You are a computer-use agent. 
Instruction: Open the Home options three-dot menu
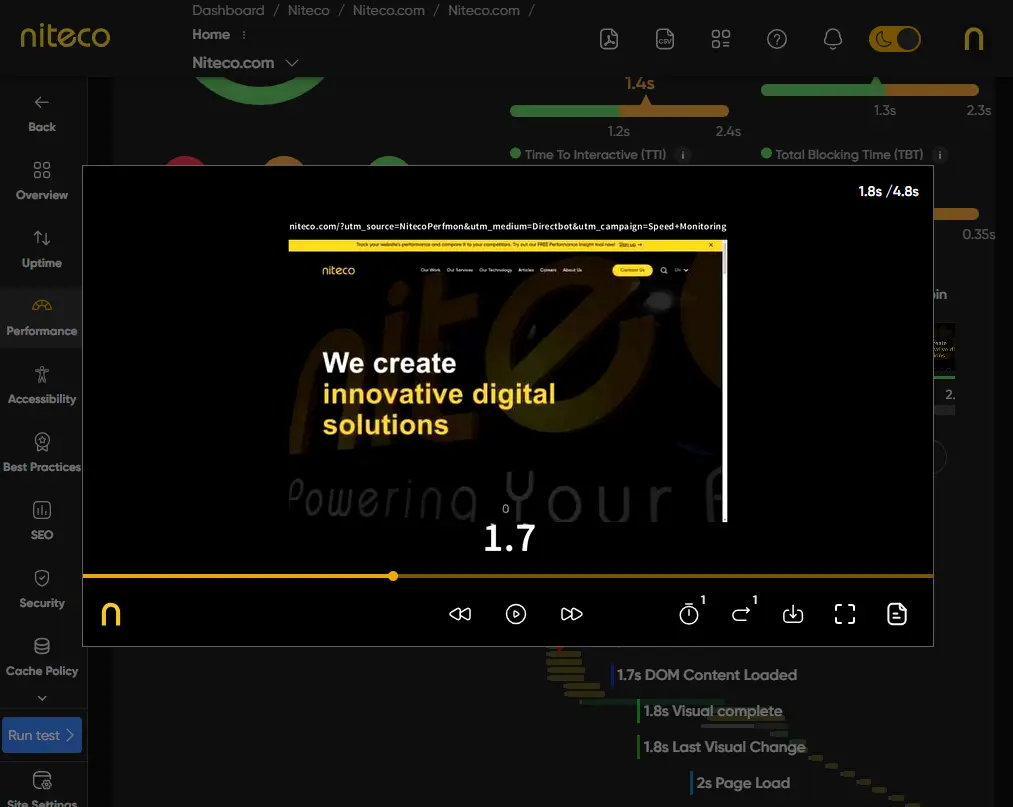click(244, 35)
